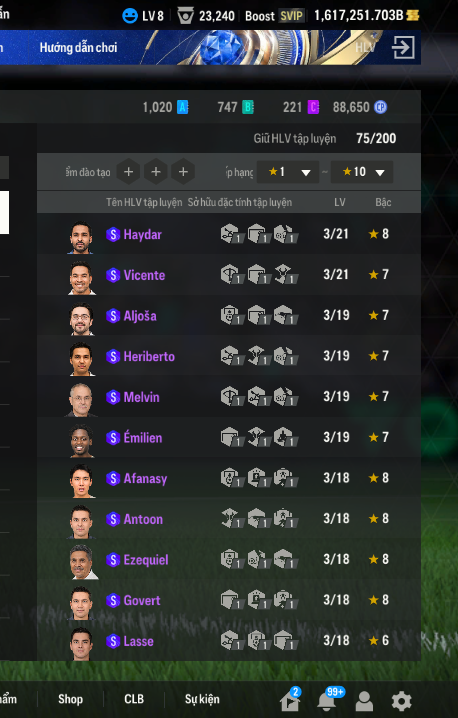
Task: Expand the maximum rank ★10 dropdown
Action: (362, 172)
